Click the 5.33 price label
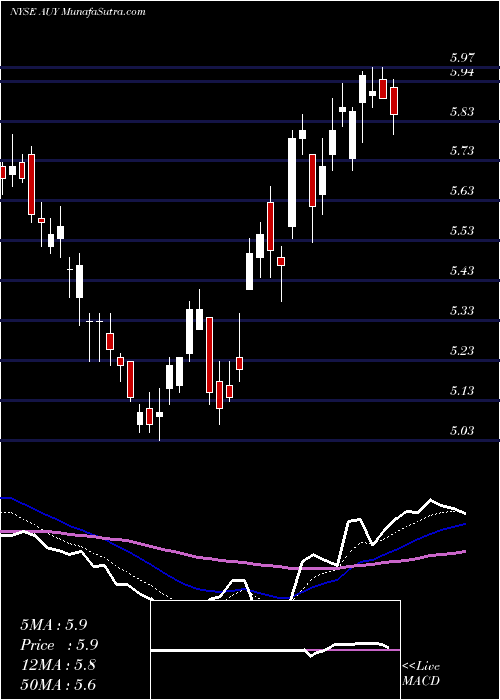500x700 pixels. point(462,310)
